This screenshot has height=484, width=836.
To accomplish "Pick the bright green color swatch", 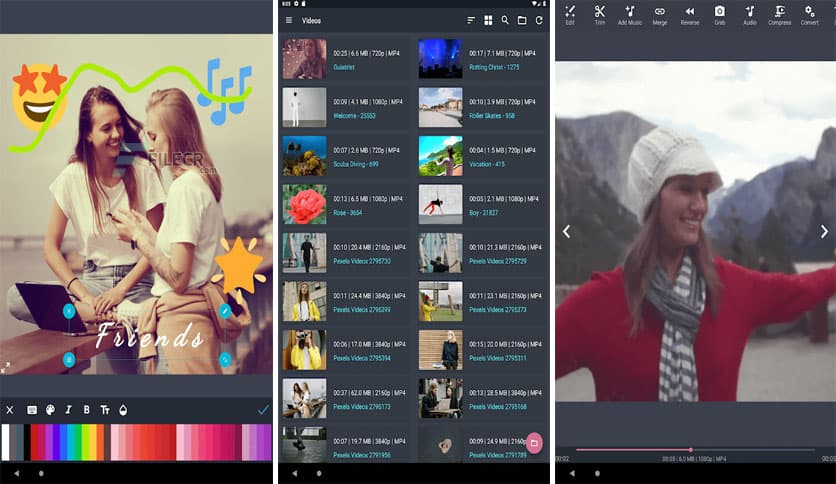I will [x=85, y=442].
